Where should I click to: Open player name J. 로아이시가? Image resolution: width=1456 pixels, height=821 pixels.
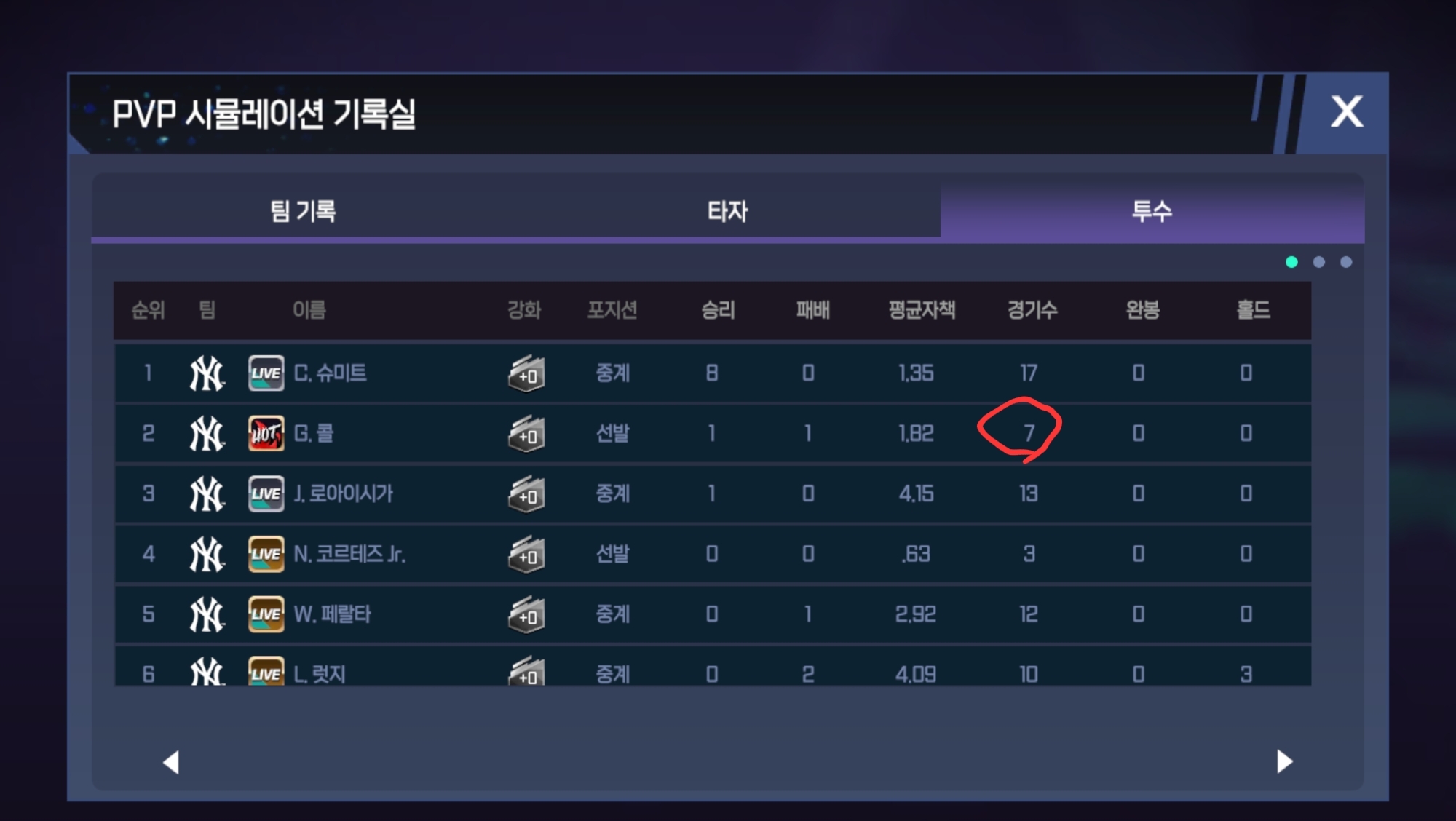coord(343,493)
